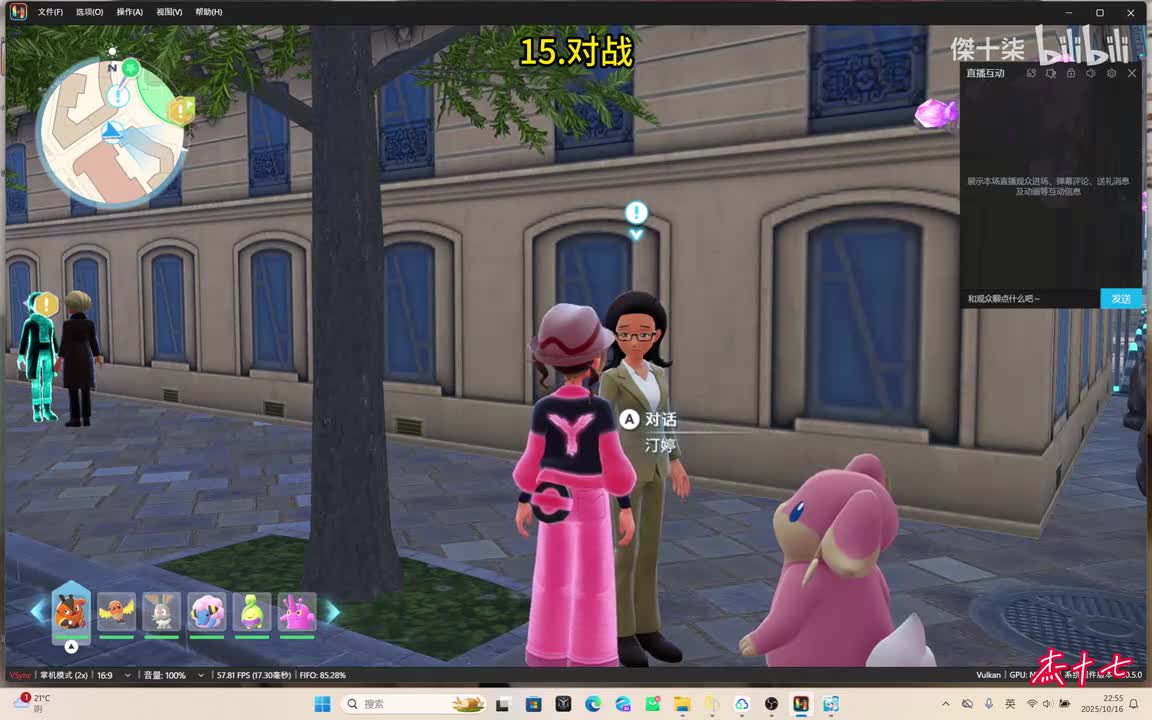This screenshot has height=720, width=1152.
Task: Click the pink crystal icon near chat panel
Action: point(936,114)
